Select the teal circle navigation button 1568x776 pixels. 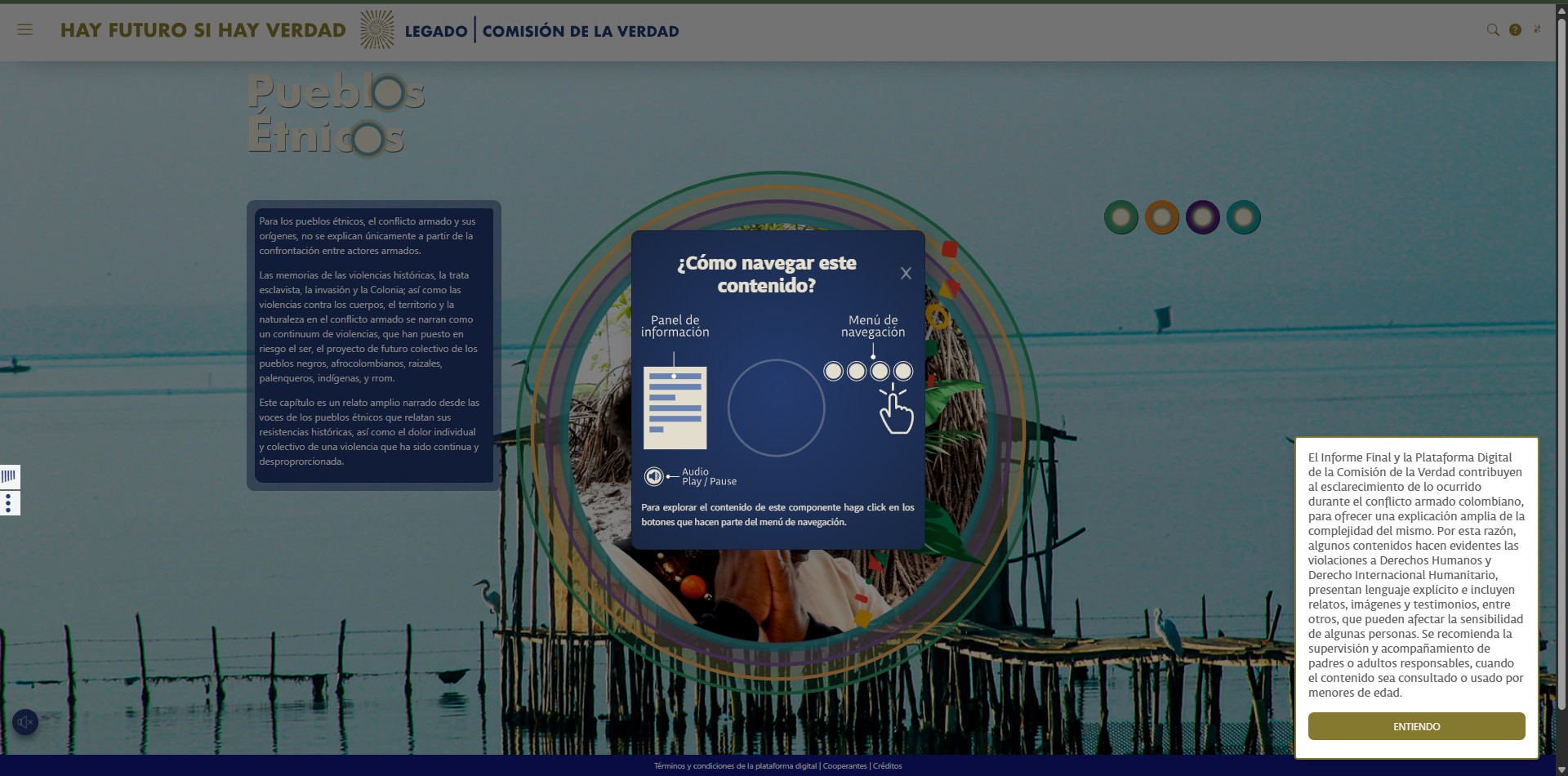(x=1244, y=217)
